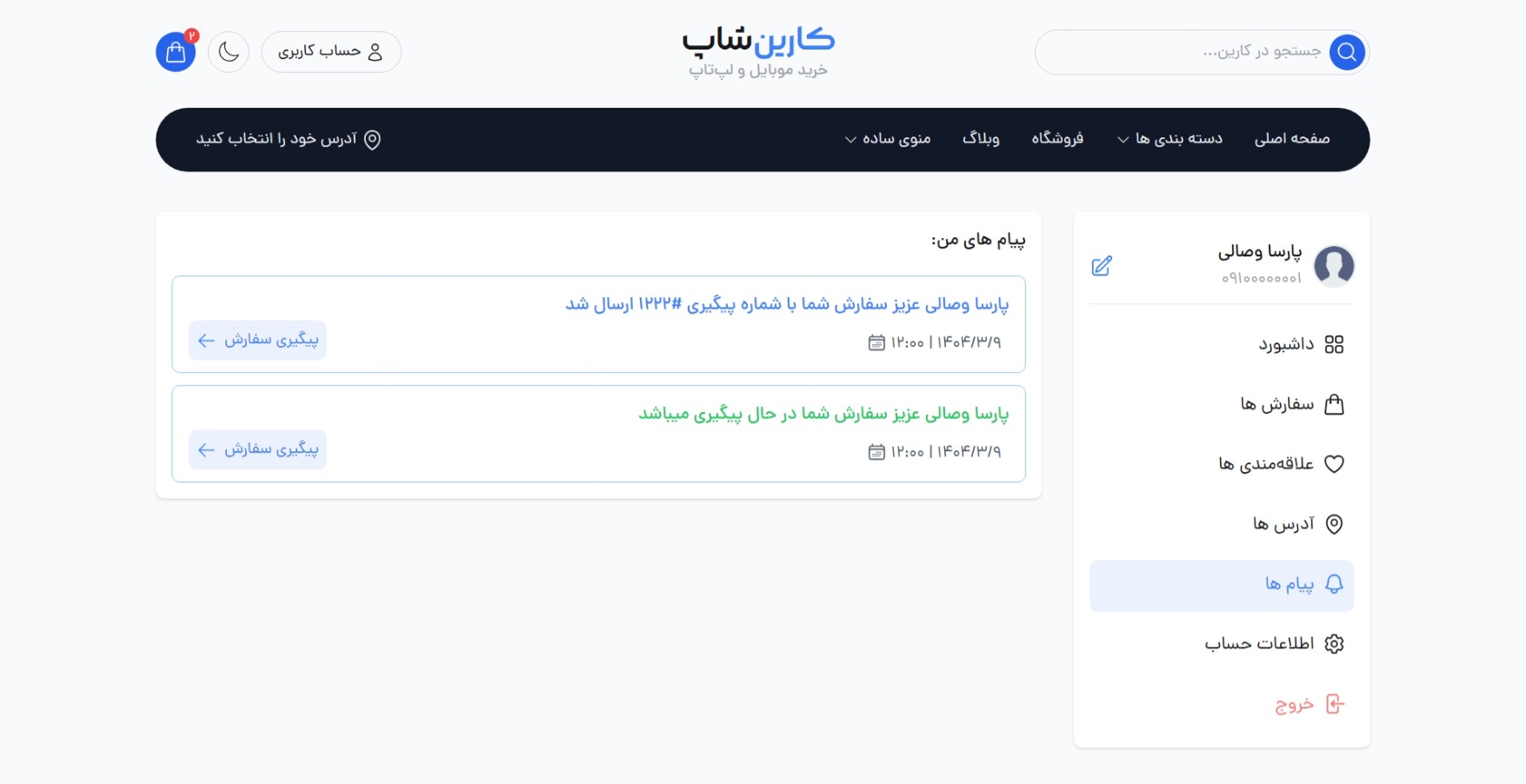Click the user icon in حساب کاربری

(376, 52)
